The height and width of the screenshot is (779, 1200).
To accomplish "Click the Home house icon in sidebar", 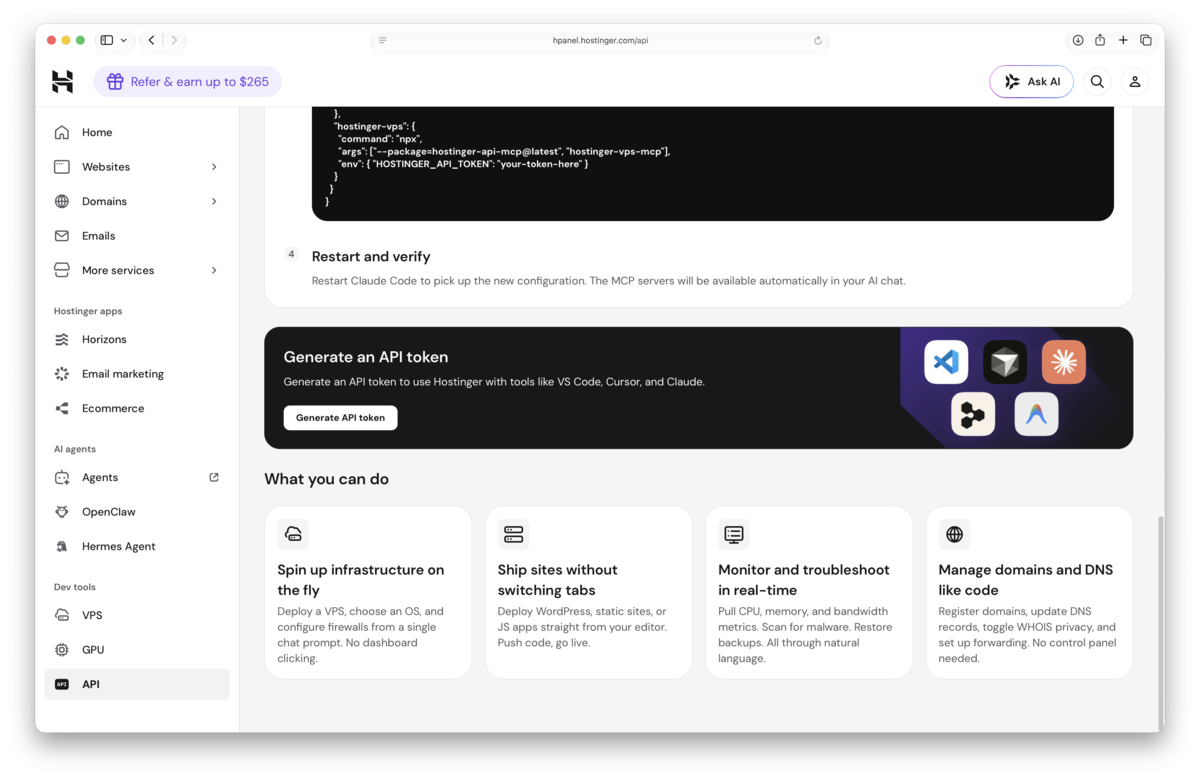I will pyautogui.click(x=62, y=132).
